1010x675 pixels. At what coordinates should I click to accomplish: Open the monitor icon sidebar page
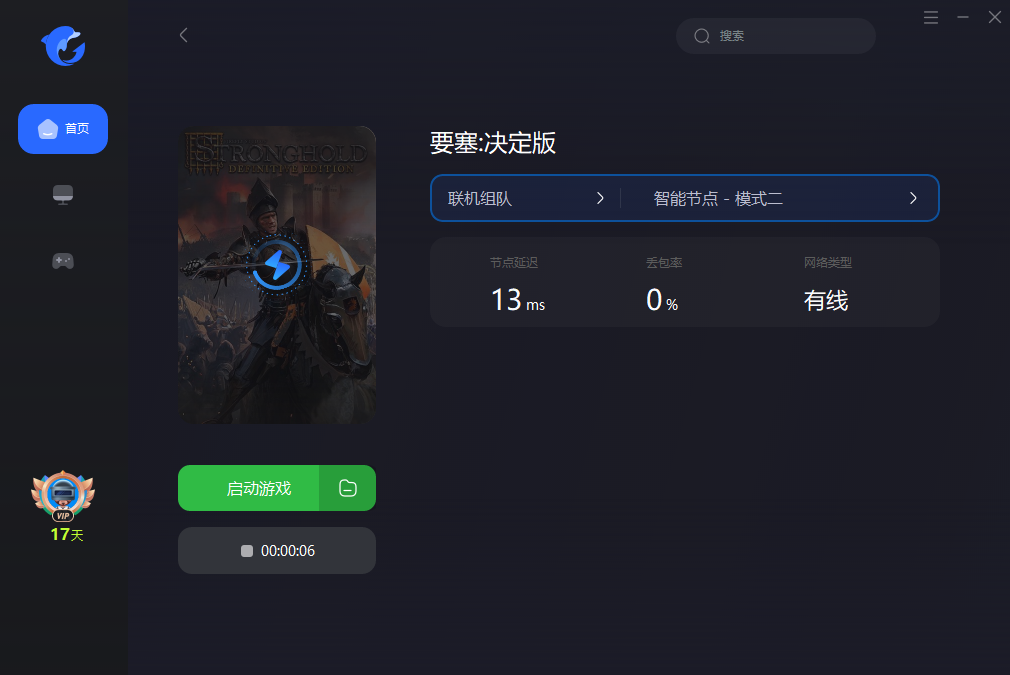point(62,195)
